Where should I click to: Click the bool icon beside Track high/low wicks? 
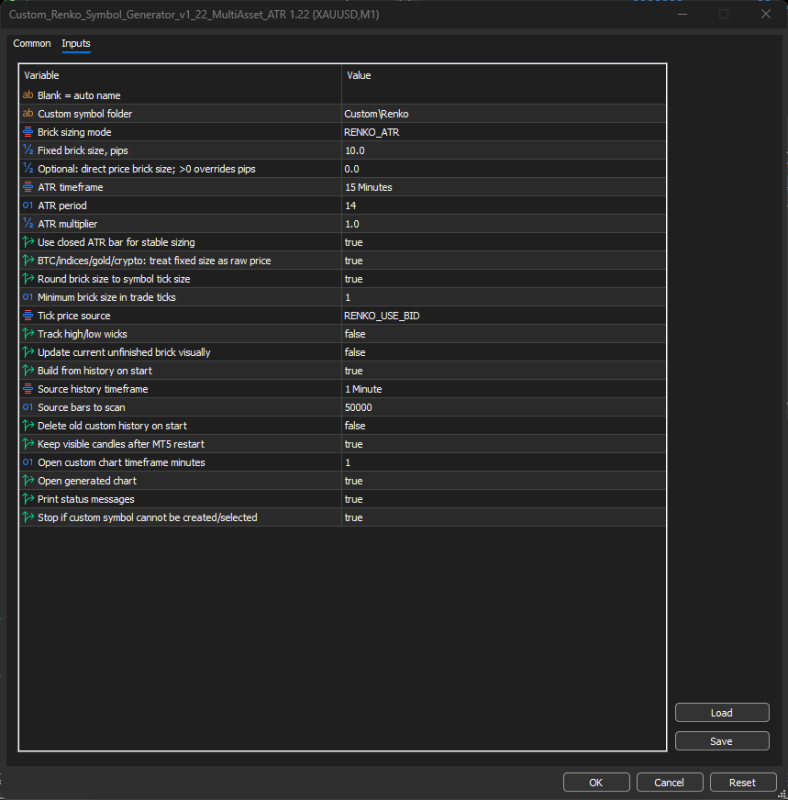tap(28, 334)
